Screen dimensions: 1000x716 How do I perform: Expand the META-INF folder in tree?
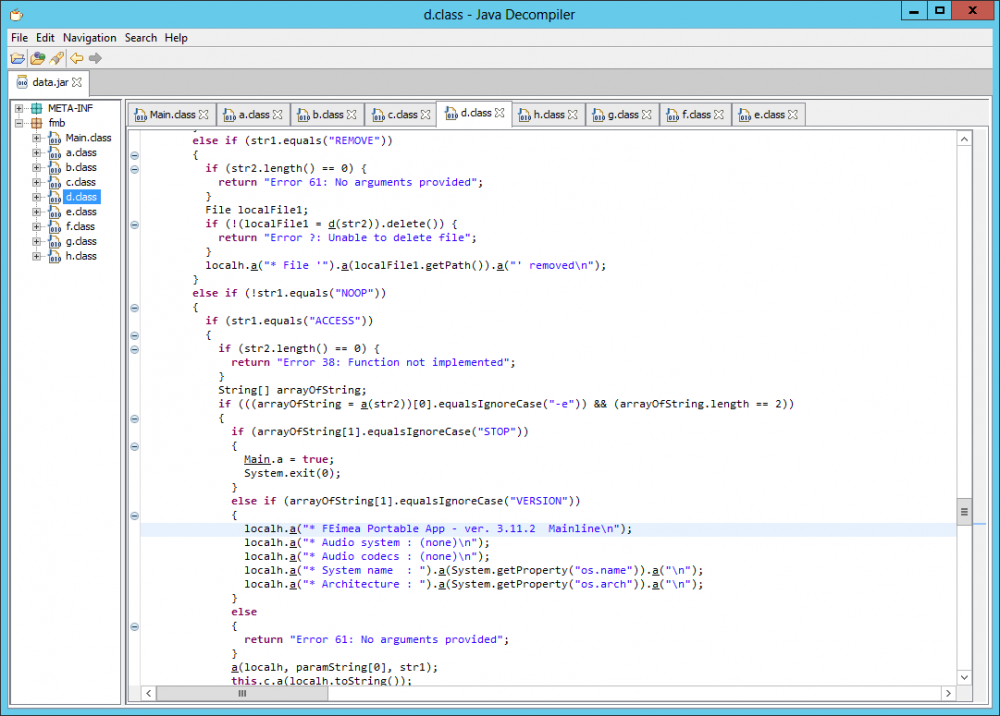pyautogui.click(x=20, y=108)
